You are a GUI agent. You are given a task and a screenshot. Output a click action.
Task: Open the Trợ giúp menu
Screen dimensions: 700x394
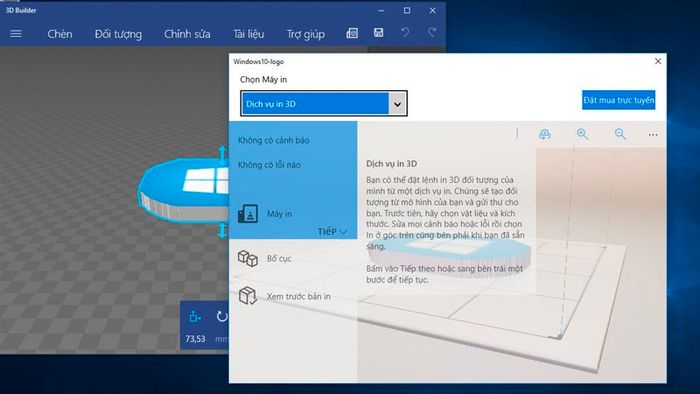coord(306,34)
